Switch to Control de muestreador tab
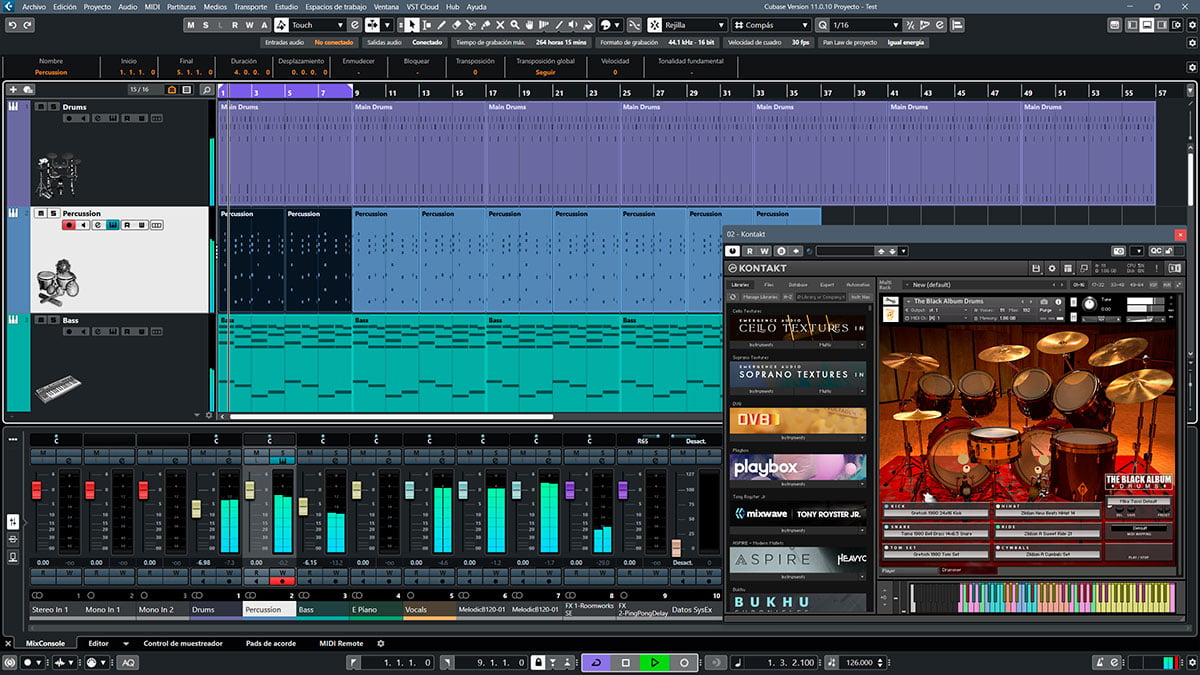The image size is (1200, 675). coord(183,643)
